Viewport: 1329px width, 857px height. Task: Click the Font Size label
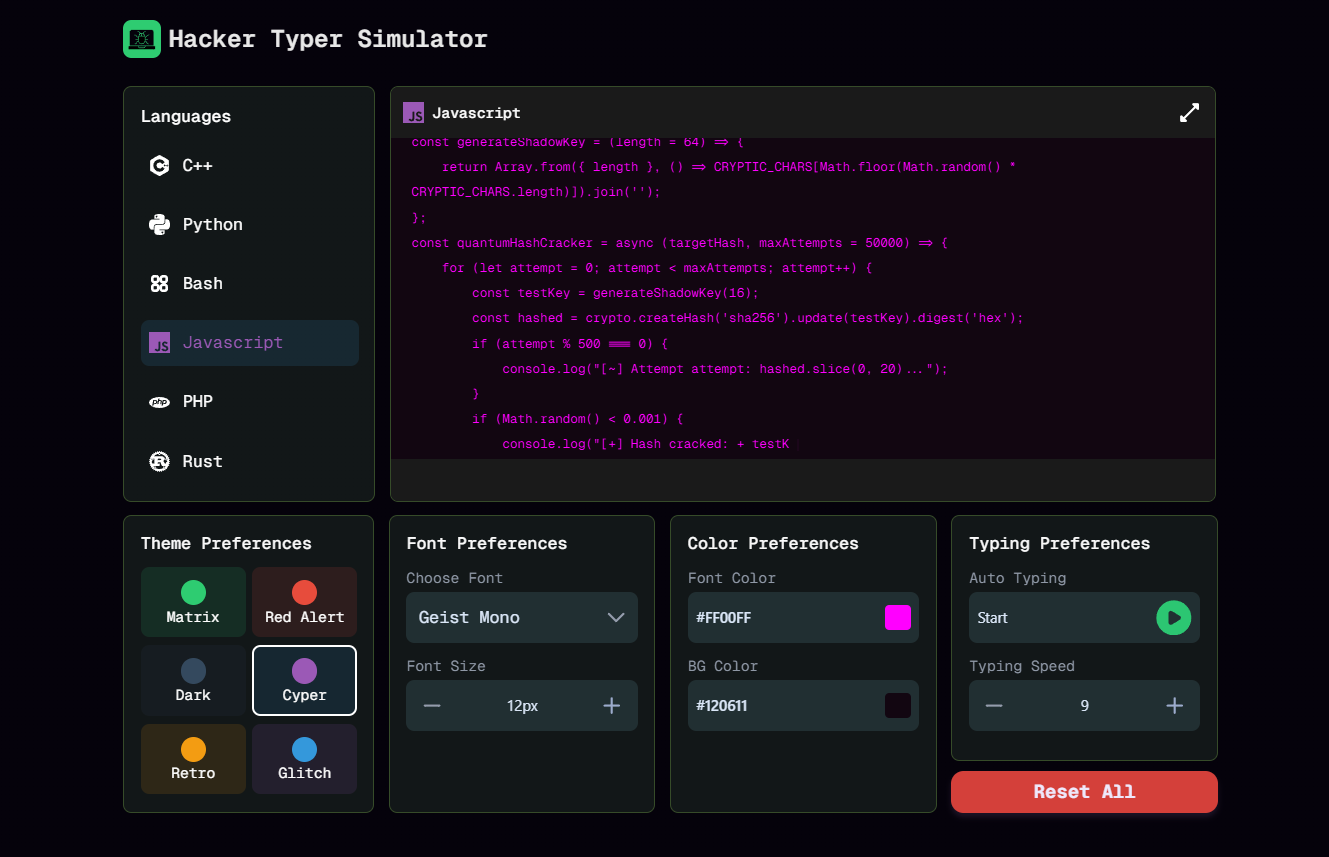(446, 666)
